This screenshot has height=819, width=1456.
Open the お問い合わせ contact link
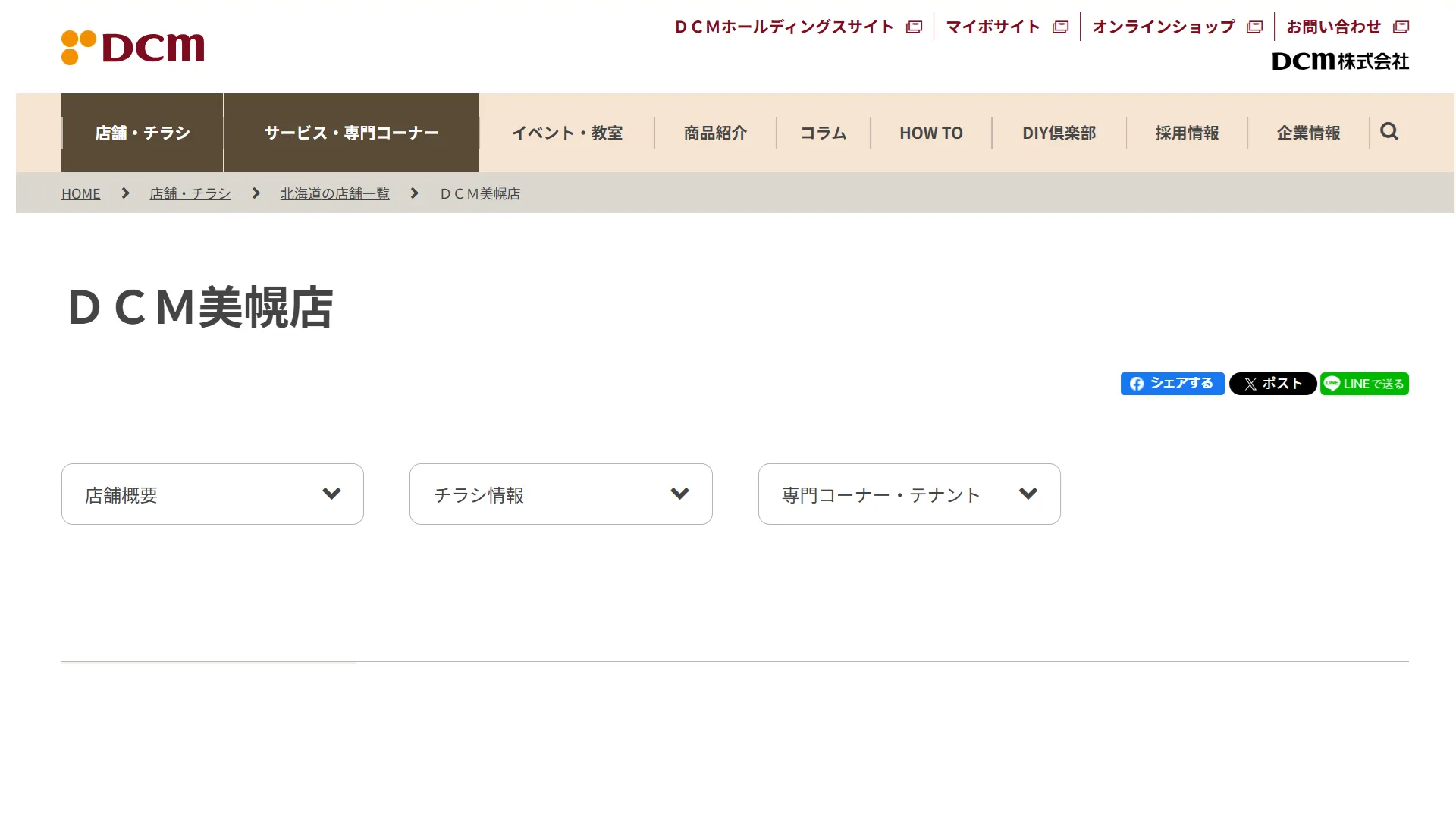pyautogui.click(x=1334, y=27)
